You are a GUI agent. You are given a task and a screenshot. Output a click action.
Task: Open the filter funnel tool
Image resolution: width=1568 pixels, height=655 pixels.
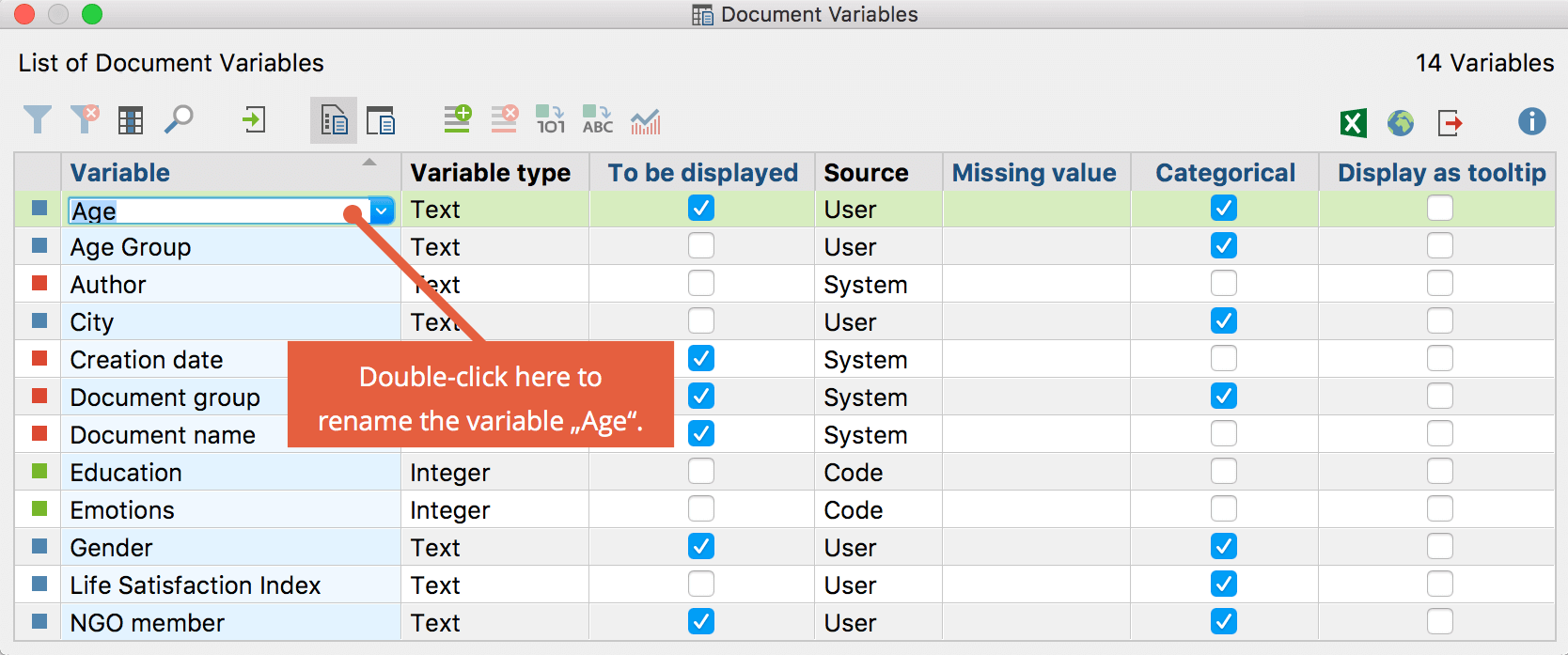(x=38, y=120)
